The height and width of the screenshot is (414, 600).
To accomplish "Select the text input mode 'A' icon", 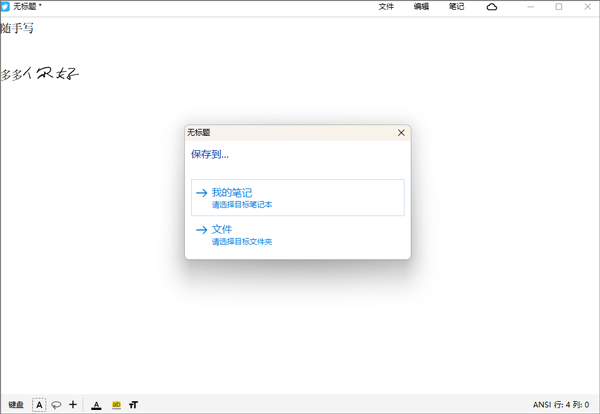I will 39,405.
